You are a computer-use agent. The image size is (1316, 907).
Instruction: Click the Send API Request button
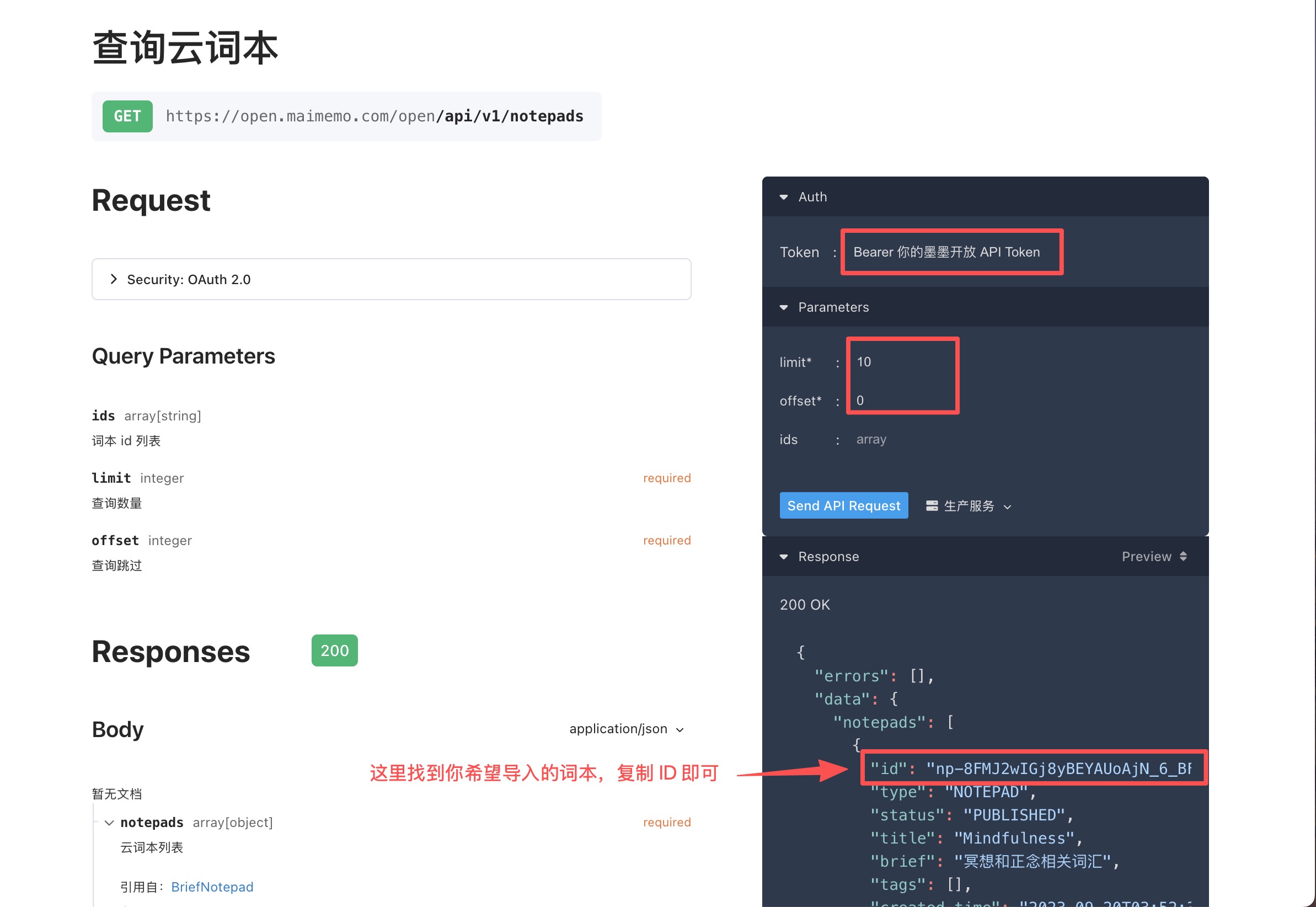pos(843,506)
